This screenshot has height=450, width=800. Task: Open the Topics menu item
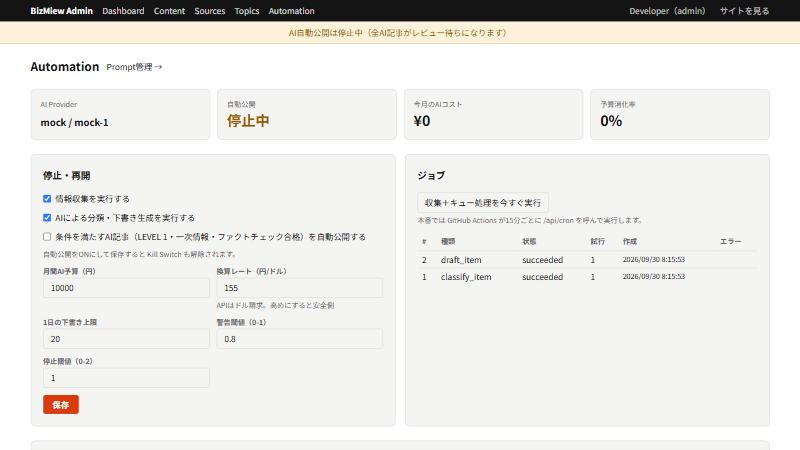pos(247,11)
